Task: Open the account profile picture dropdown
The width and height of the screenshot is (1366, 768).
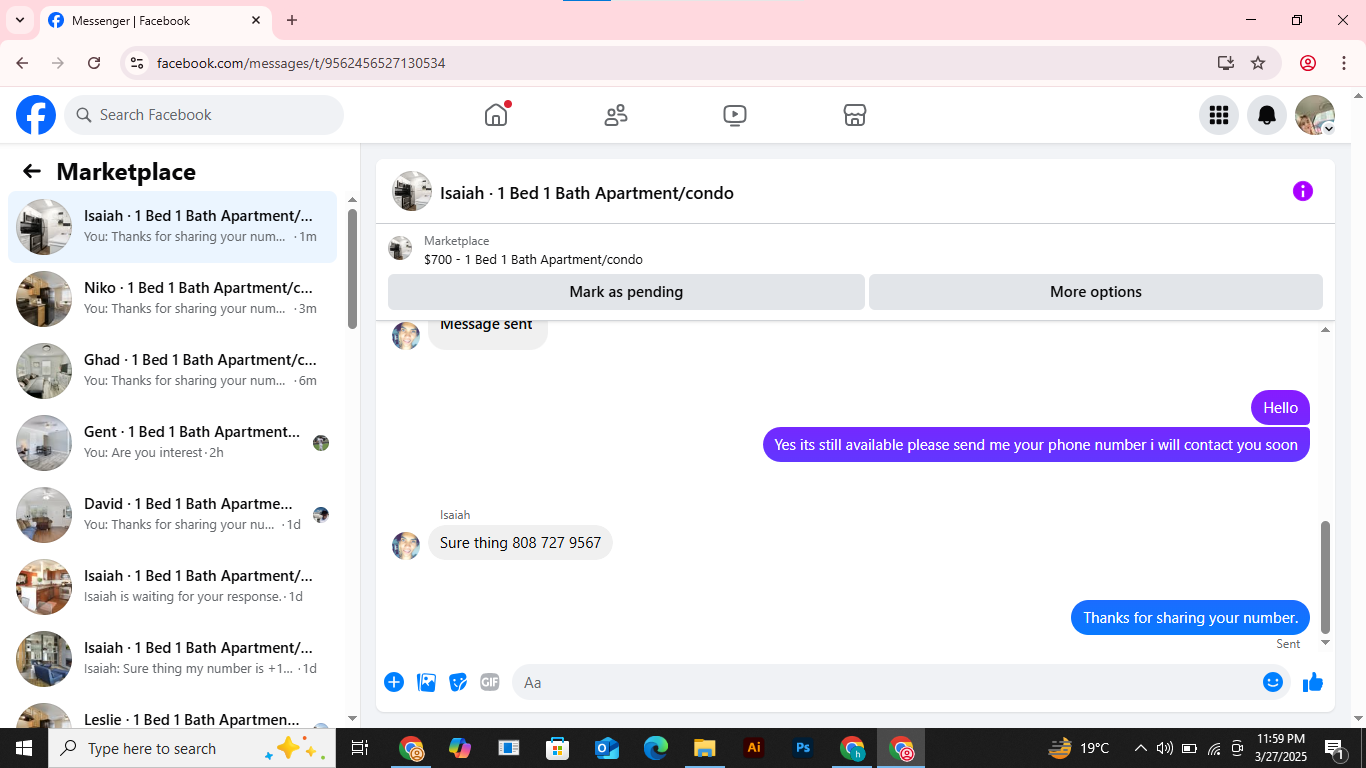Action: pyautogui.click(x=1315, y=115)
